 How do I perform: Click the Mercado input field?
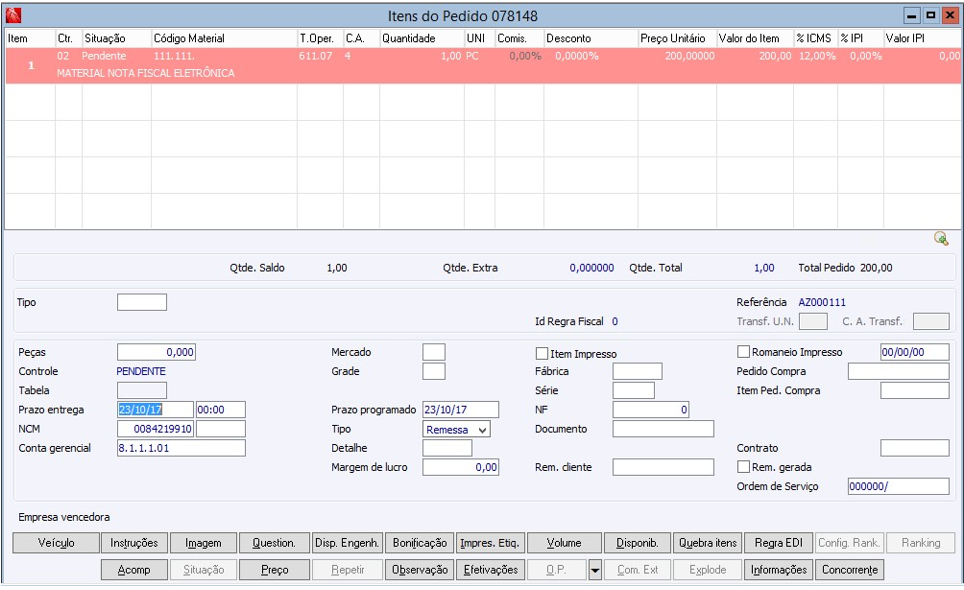(x=434, y=352)
